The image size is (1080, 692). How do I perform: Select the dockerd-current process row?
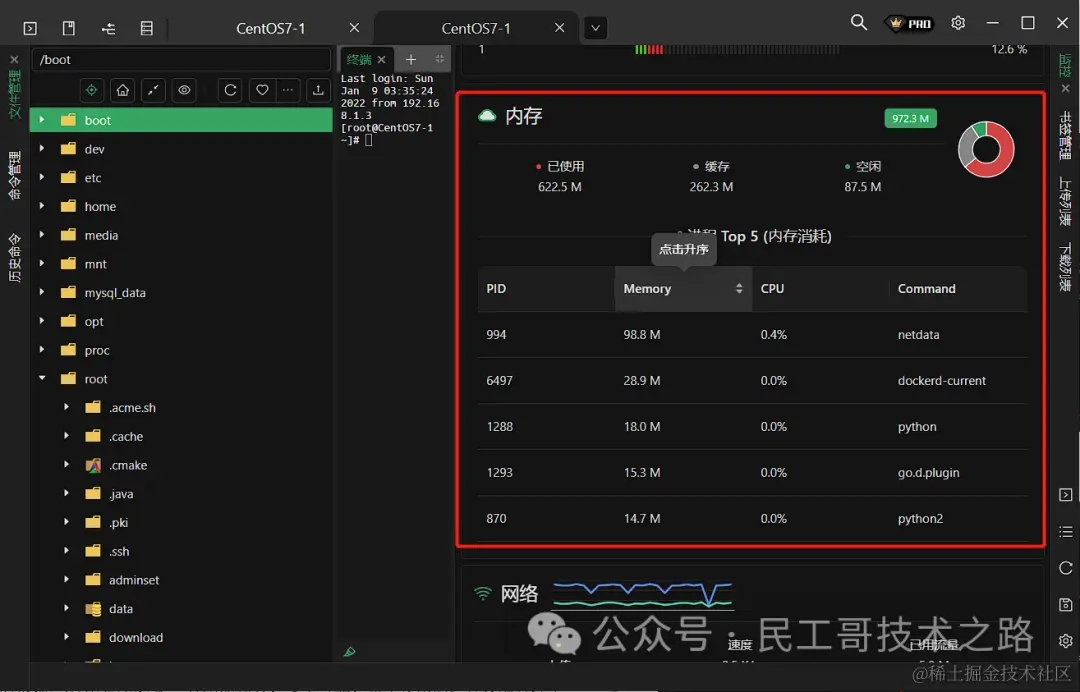pos(753,381)
